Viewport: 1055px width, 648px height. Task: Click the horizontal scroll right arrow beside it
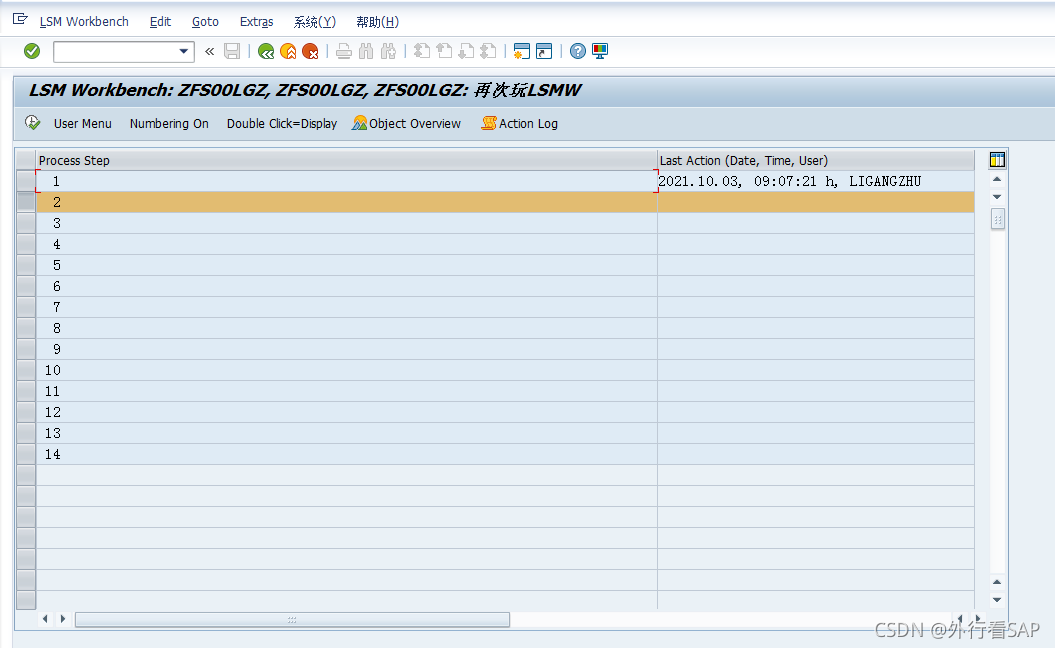(x=63, y=618)
